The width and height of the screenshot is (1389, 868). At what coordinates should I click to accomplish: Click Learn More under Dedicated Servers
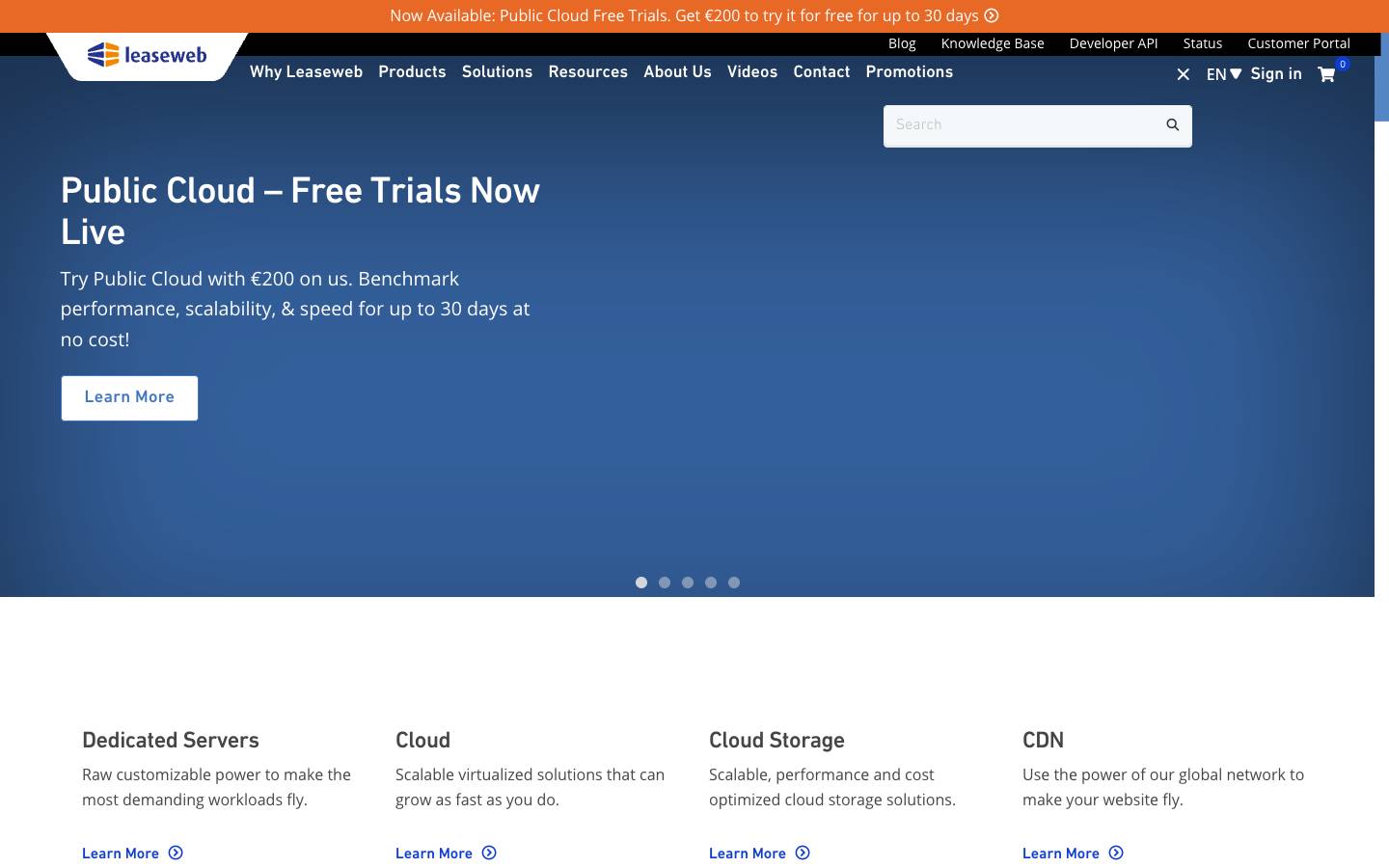[121, 854]
